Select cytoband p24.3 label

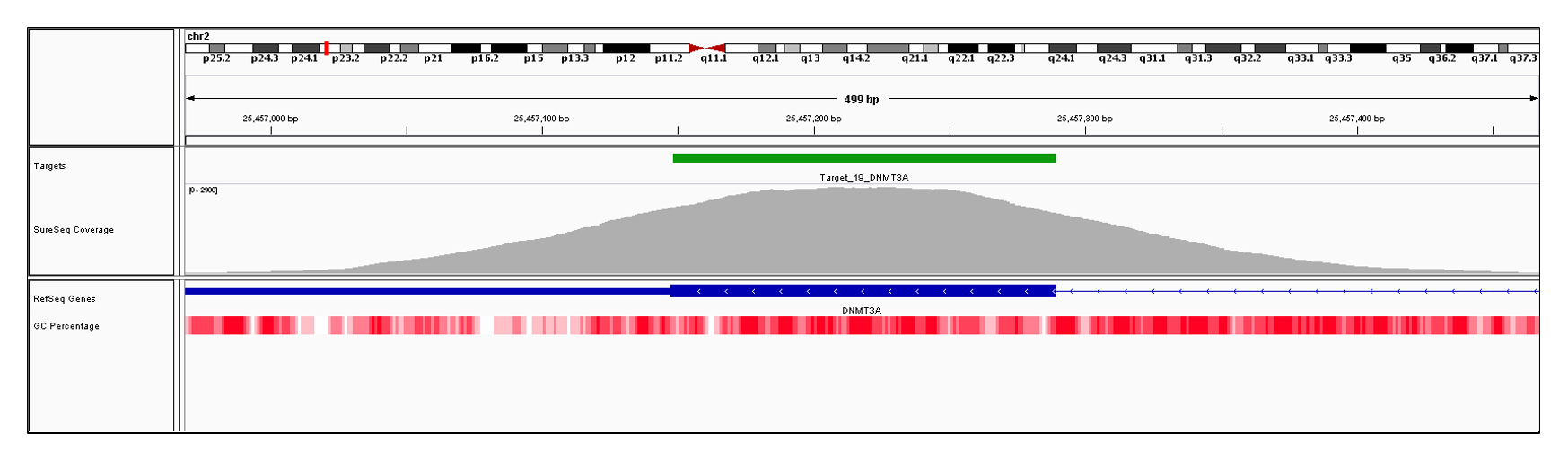[265, 58]
